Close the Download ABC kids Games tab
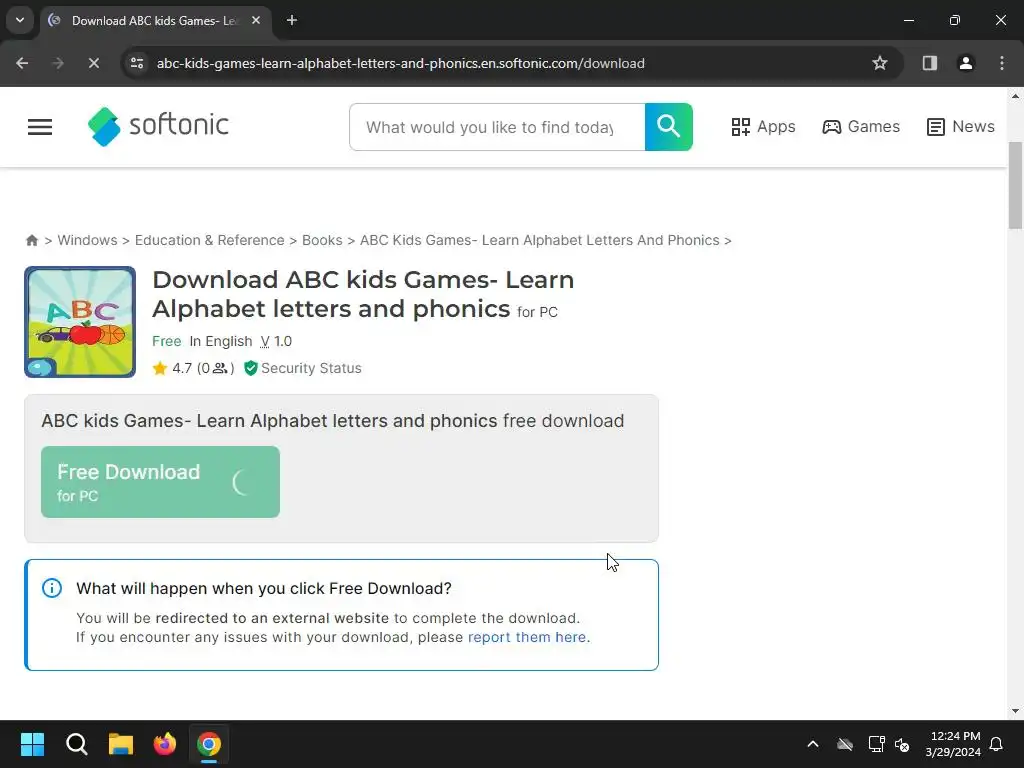This screenshot has height=768, width=1024. [x=256, y=21]
